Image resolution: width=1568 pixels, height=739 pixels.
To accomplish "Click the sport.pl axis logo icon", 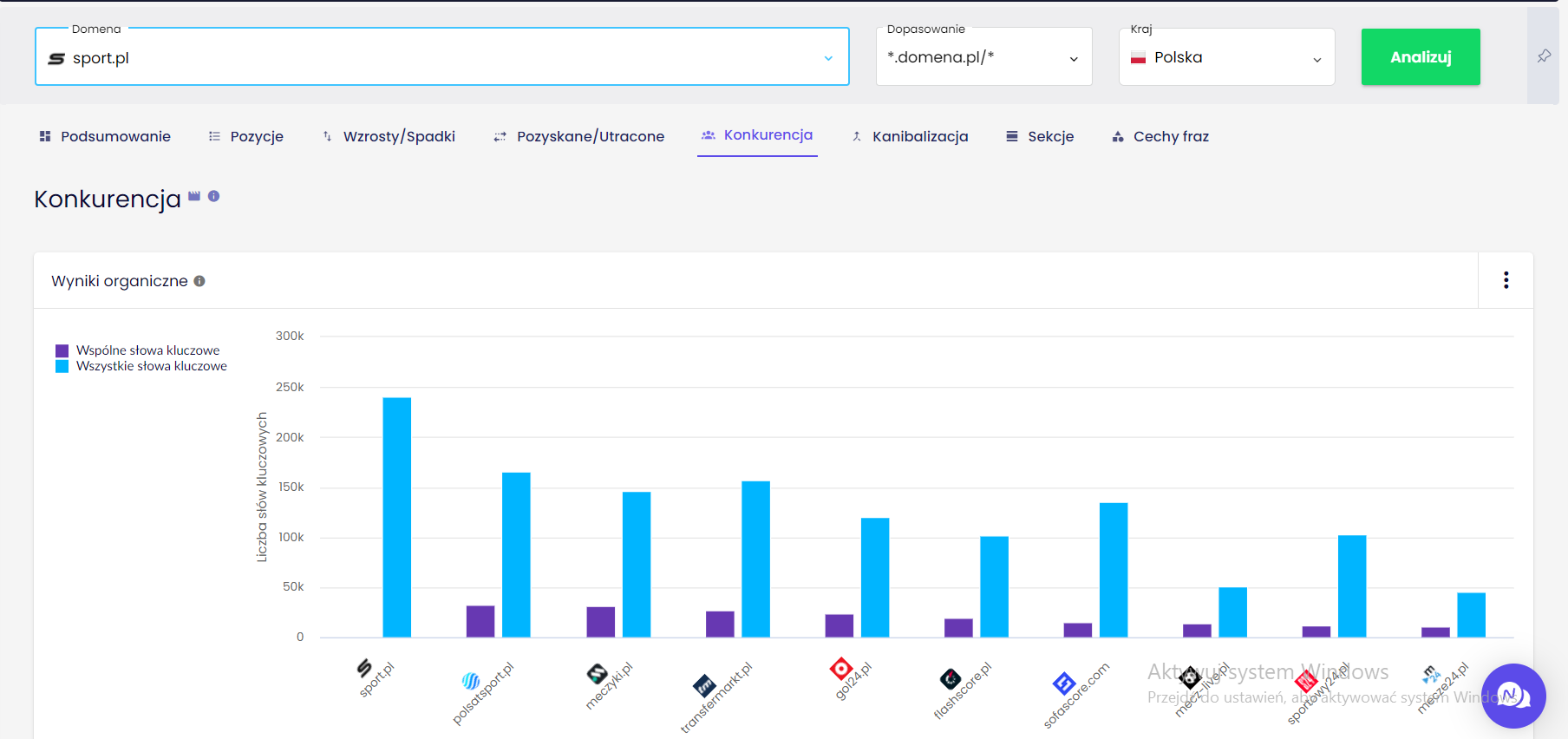I will click(364, 668).
